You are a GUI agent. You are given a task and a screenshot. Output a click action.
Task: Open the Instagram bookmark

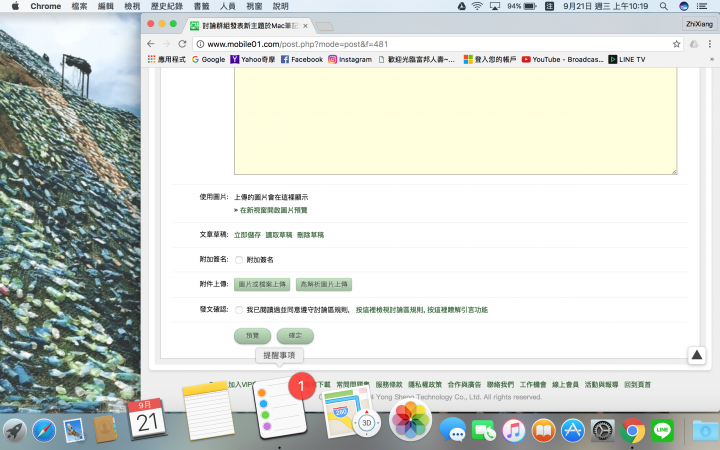(350, 59)
